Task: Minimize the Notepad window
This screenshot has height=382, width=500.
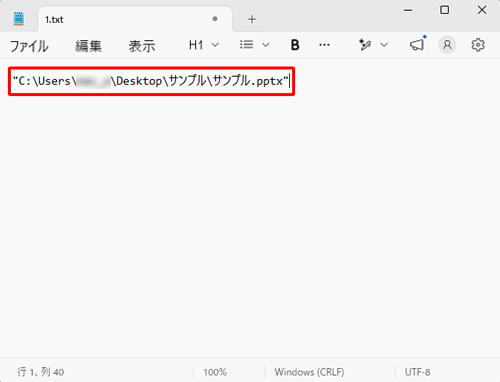Action: [408, 10]
